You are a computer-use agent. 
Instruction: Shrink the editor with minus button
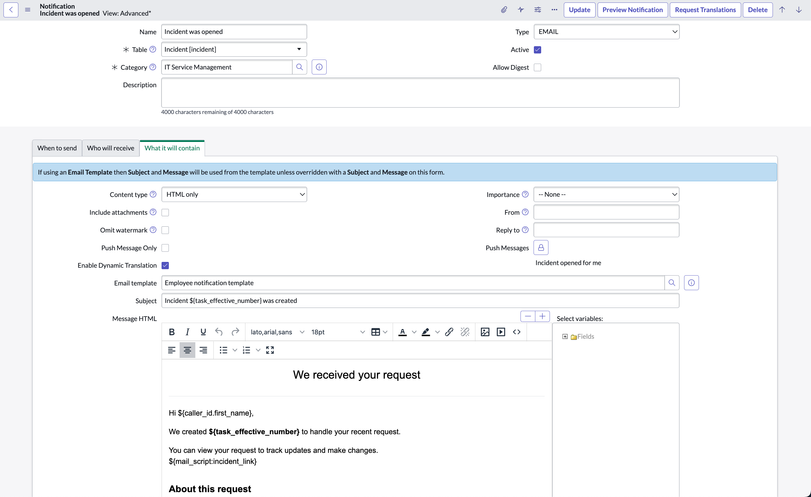tap(528, 316)
